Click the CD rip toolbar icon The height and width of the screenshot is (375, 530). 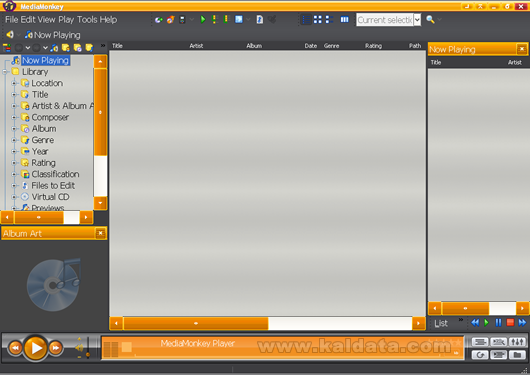click(x=159, y=20)
